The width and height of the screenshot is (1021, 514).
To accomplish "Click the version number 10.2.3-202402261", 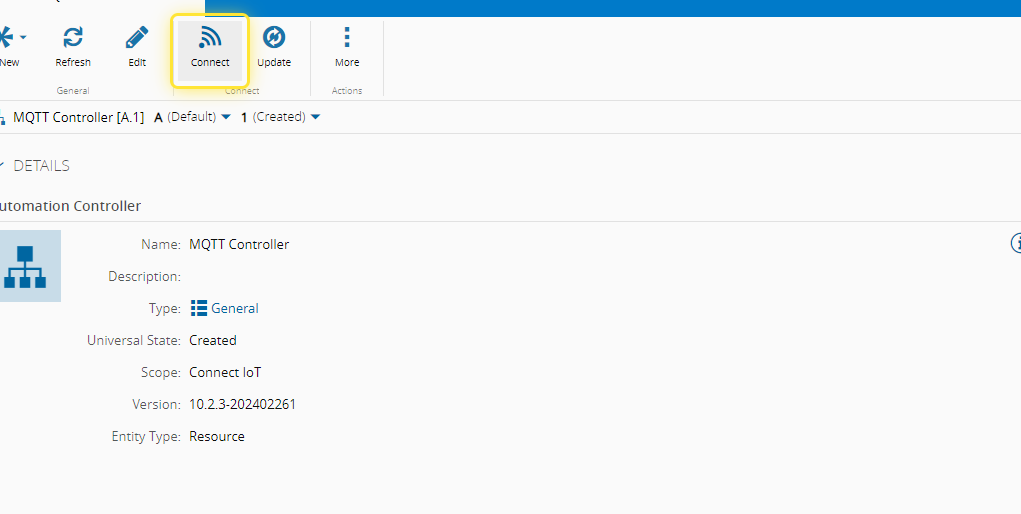I will click(242, 405).
